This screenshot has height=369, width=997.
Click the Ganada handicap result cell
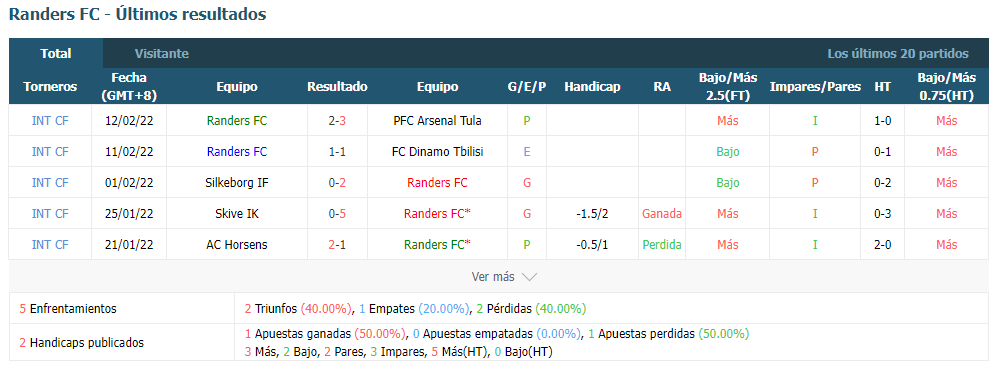[x=662, y=214]
